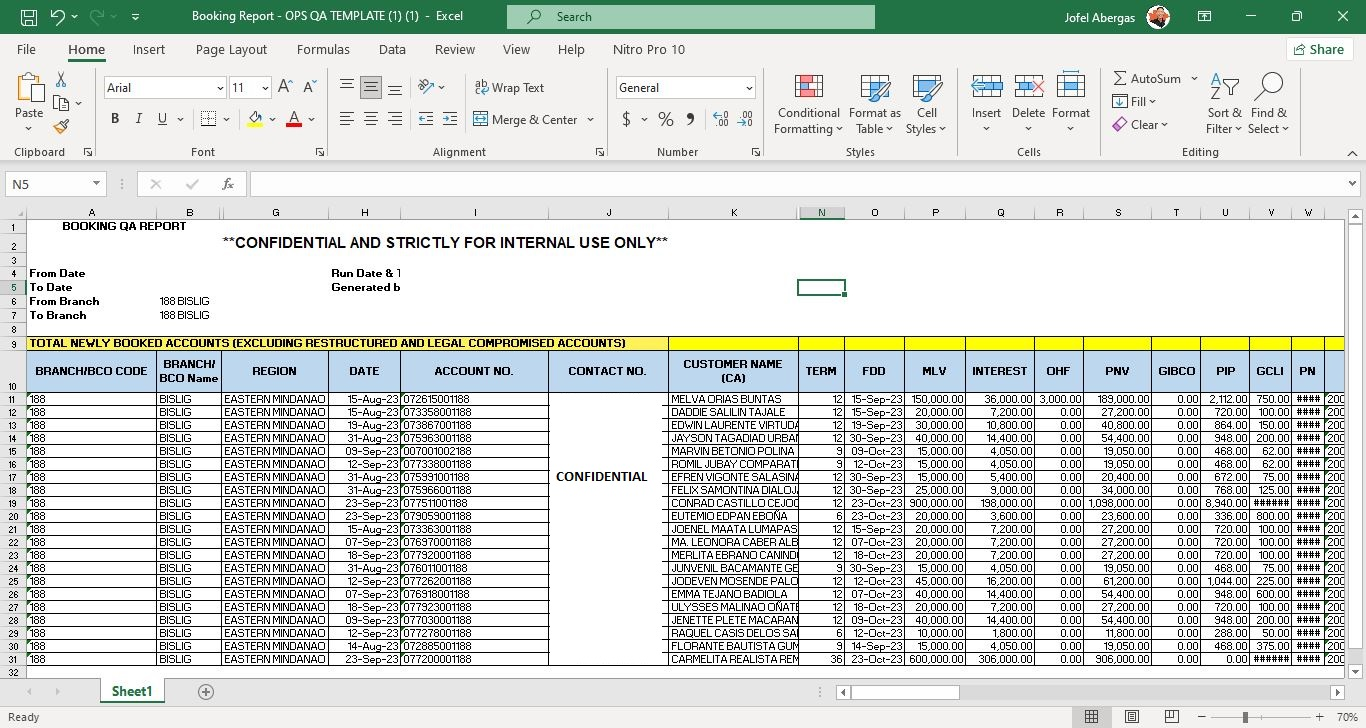Screen dimensions: 1366x728
Task: Expand the Name Box dropdown arrow
Action: pos(96,183)
